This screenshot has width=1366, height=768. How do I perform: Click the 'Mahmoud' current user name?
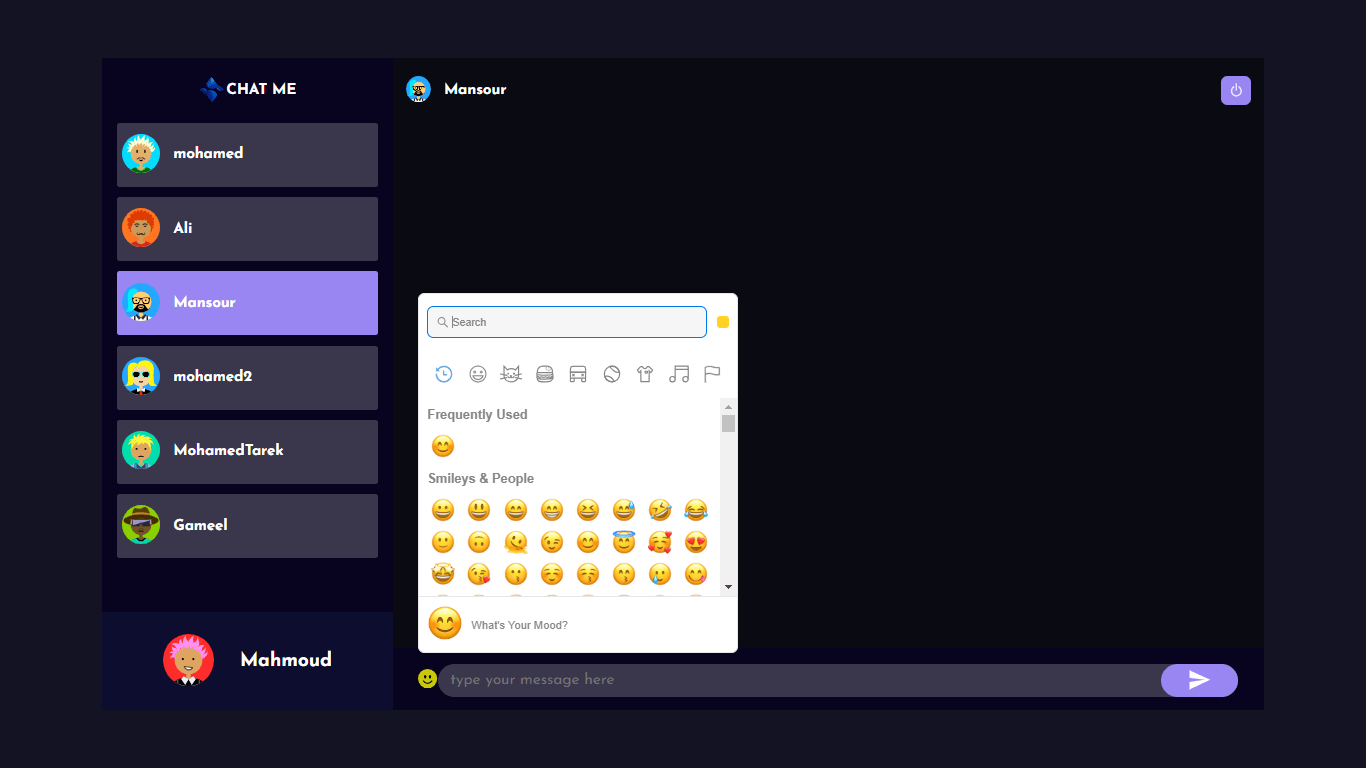click(286, 660)
